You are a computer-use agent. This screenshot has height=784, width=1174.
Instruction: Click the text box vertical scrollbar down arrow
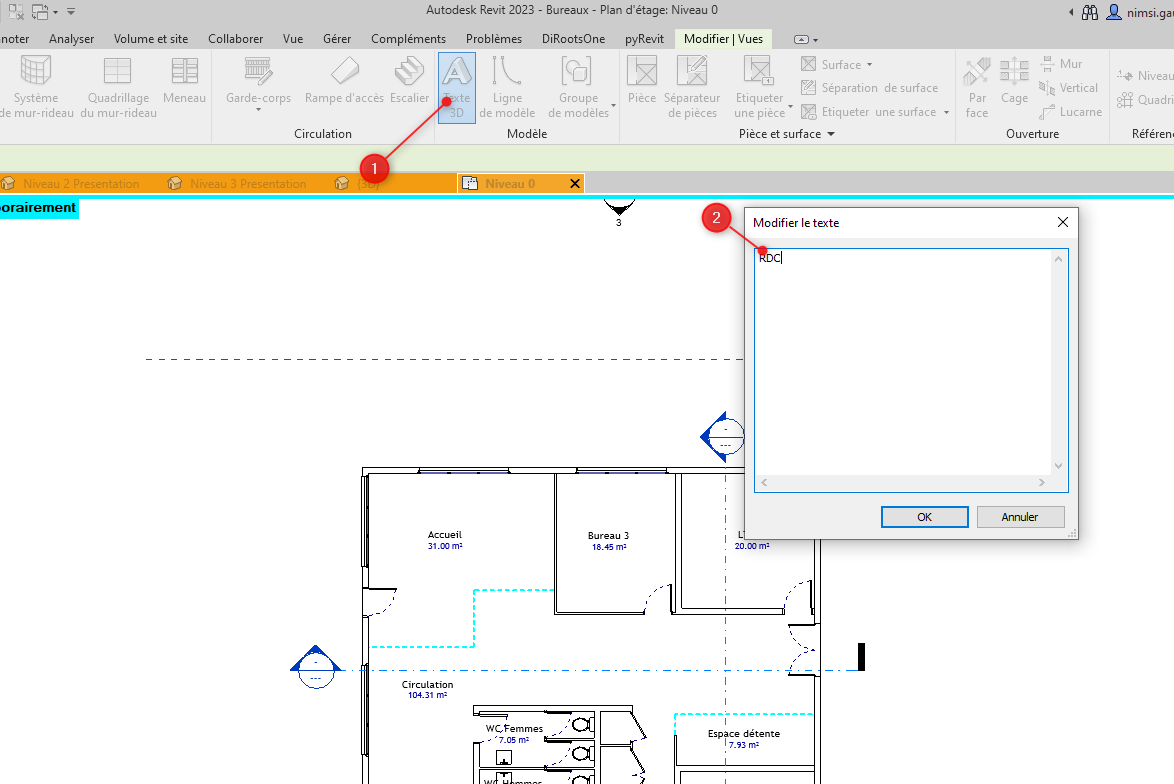[1059, 466]
